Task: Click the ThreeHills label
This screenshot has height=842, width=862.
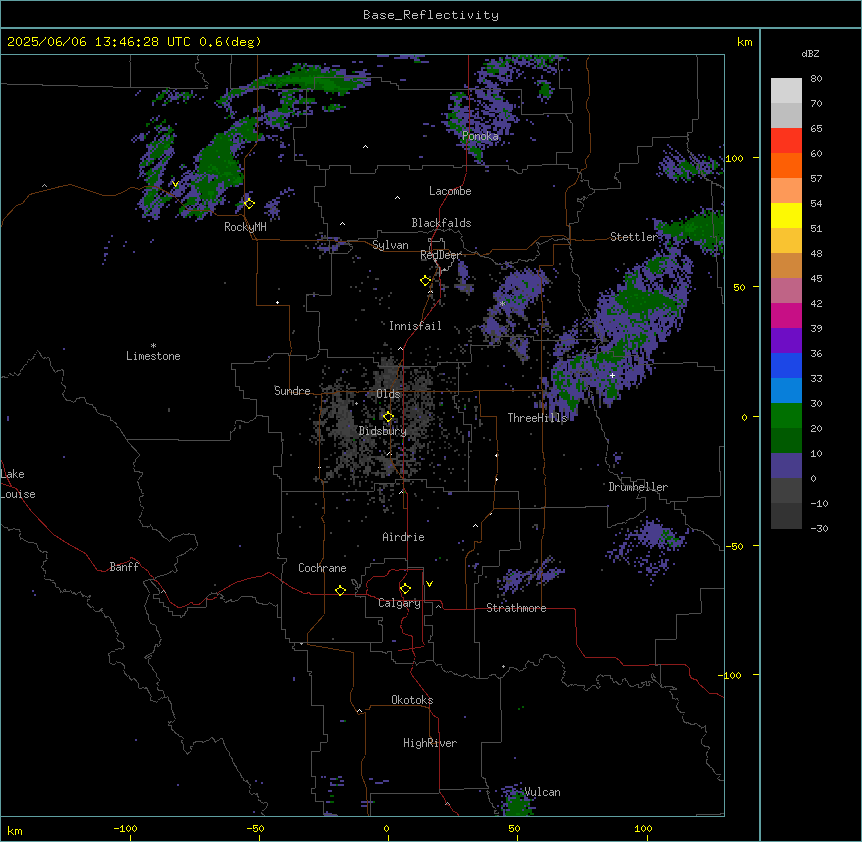Action: pyautogui.click(x=537, y=418)
